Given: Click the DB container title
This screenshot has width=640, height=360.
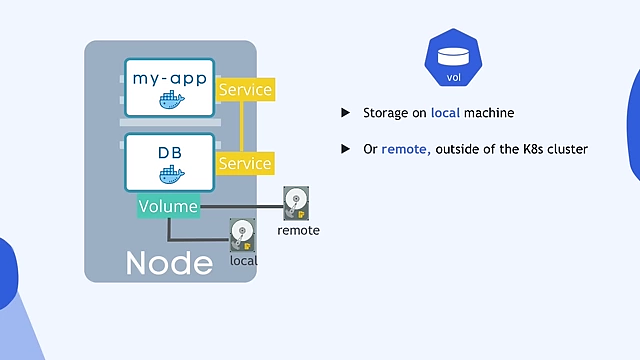Looking at the screenshot, I should (170, 153).
